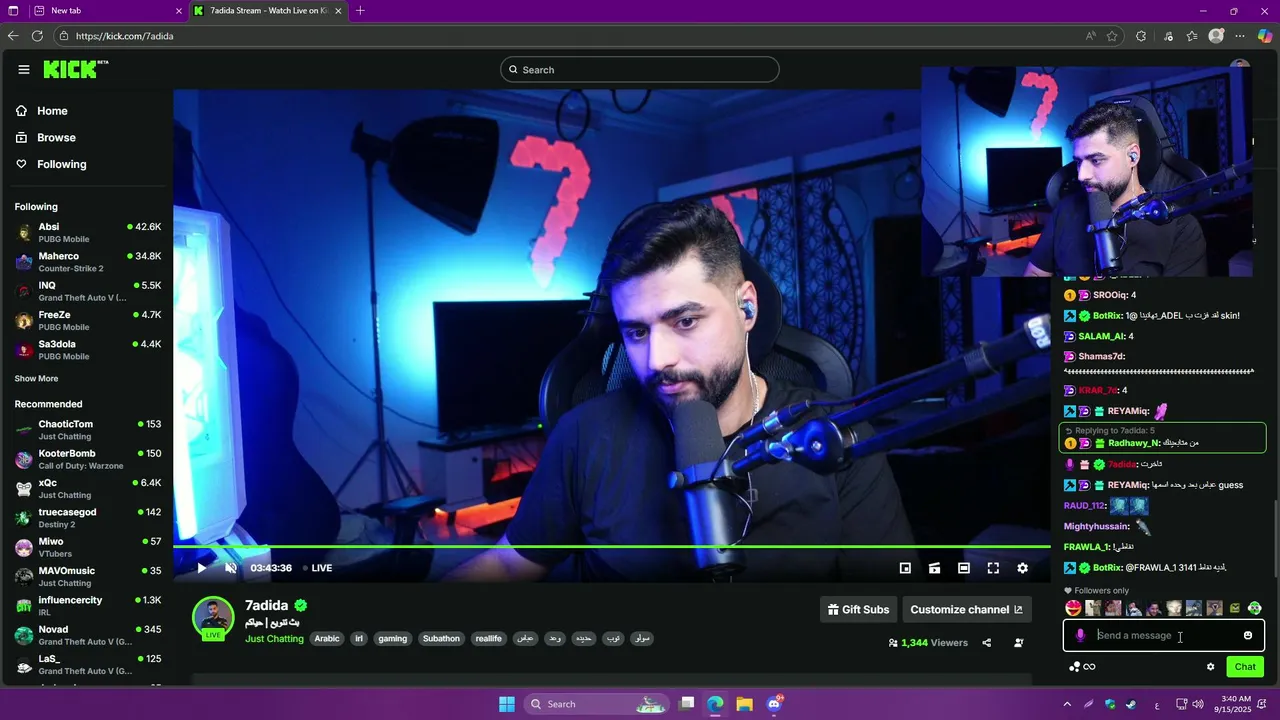Click the green stream progress bar

[x=611, y=546]
